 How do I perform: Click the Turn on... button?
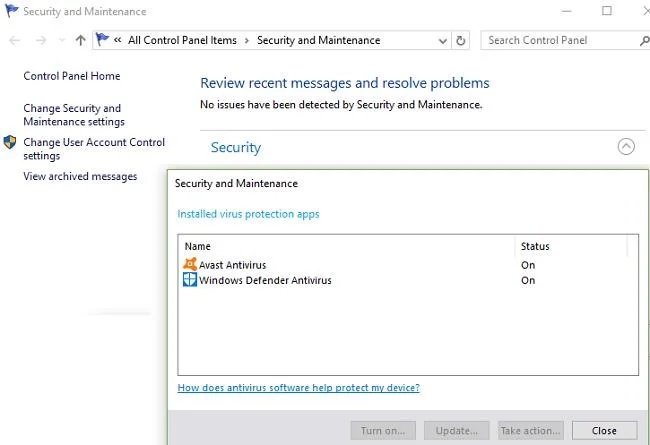[383, 430]
